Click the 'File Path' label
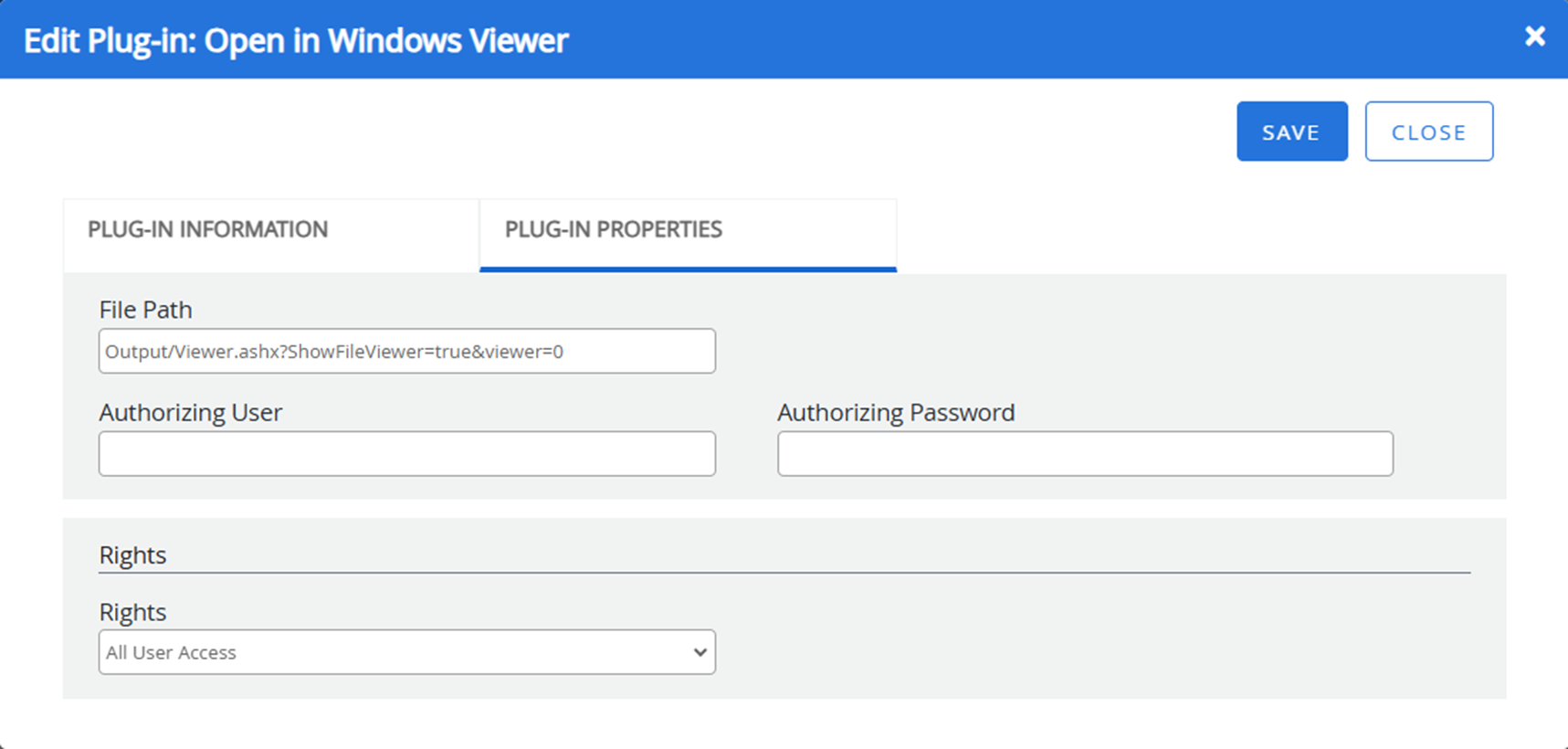 coord(145,310)
